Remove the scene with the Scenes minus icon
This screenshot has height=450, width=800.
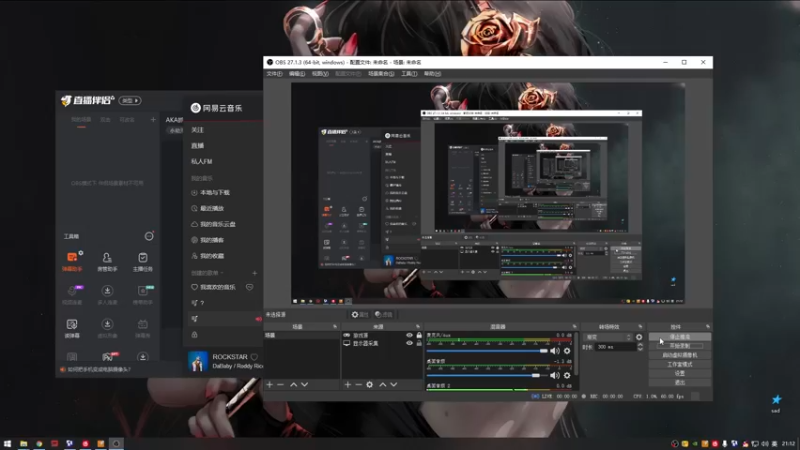280,384
